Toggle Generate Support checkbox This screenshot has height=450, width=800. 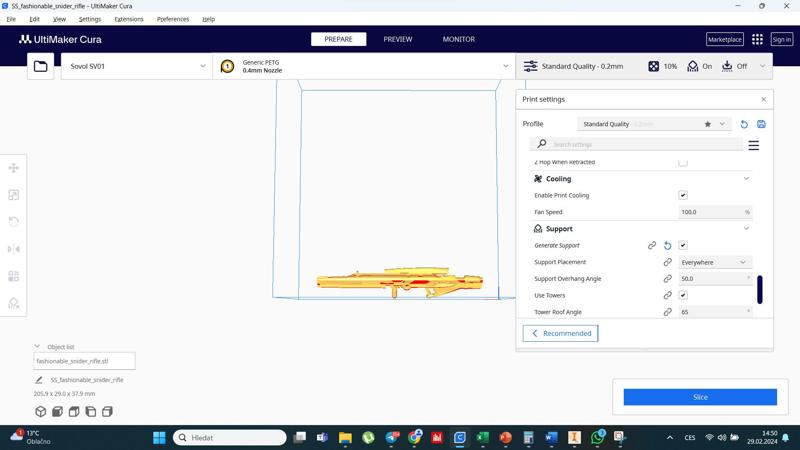coord(683,245)
